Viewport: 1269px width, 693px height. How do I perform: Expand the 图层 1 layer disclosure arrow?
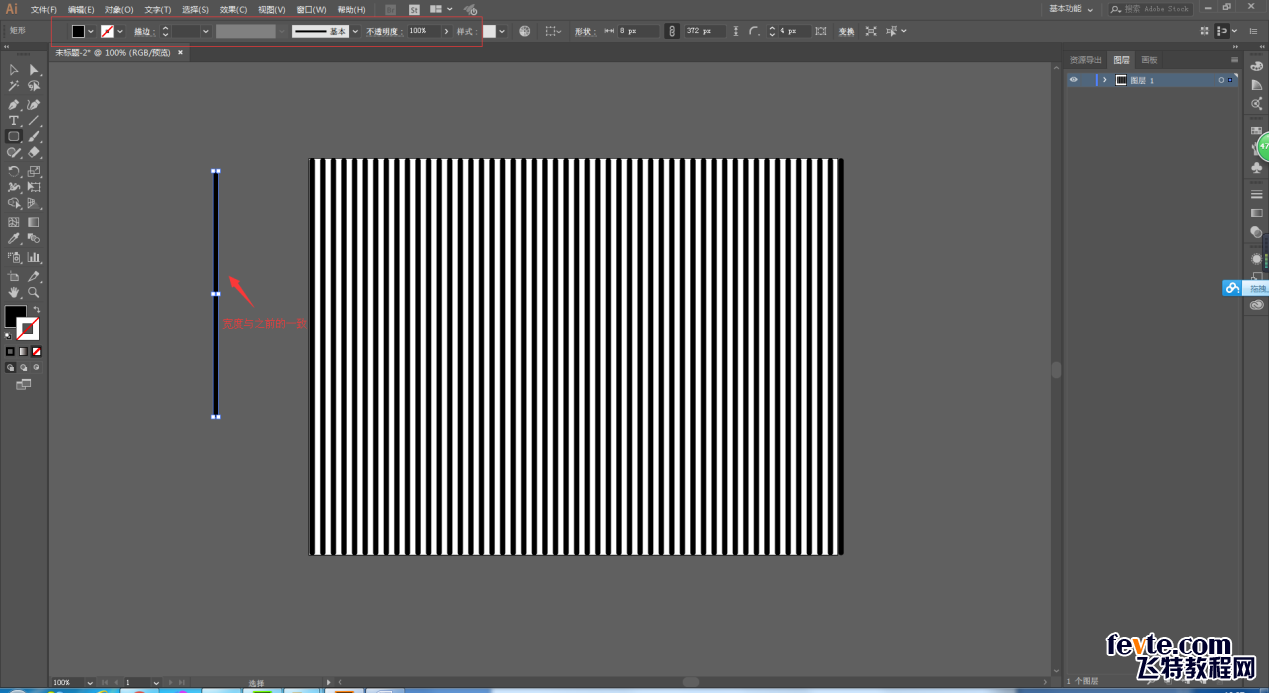pyautogui.click(x=1104, y=80)
